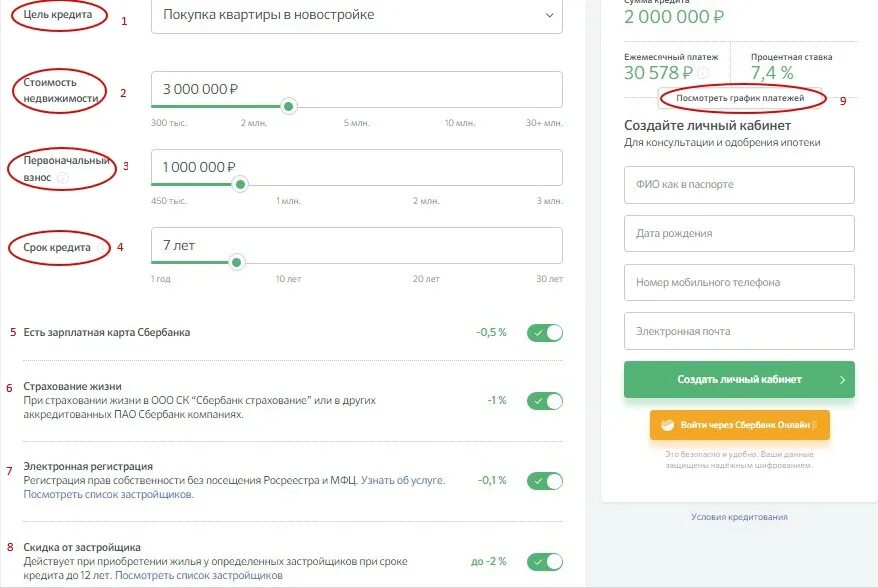
Task: Turn off Скидка от застройщика switch
Action: click(545, 562)
